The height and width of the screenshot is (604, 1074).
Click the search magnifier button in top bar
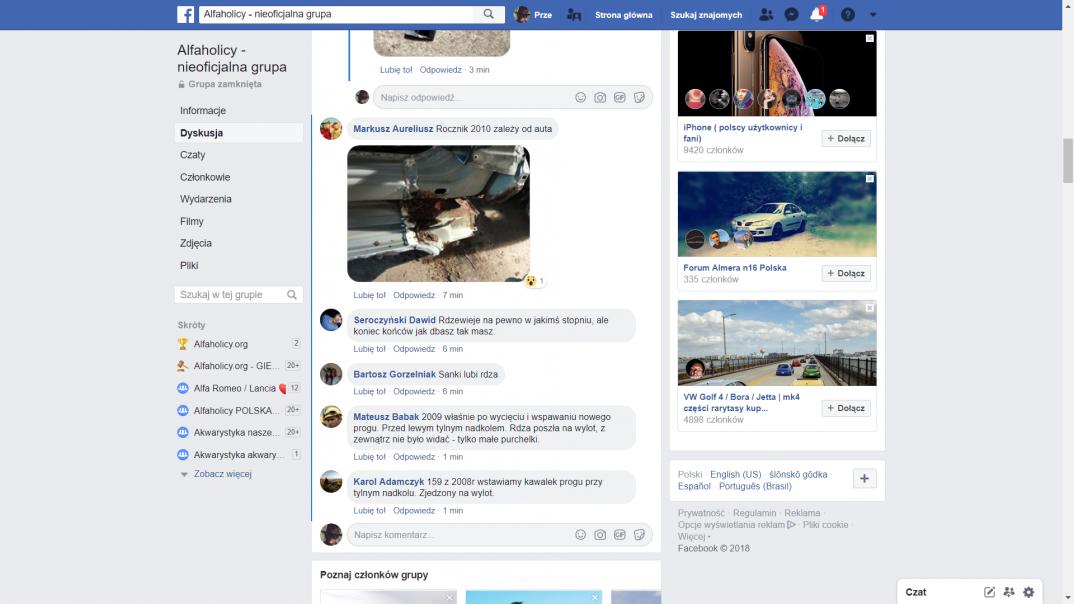coord(488,14)
